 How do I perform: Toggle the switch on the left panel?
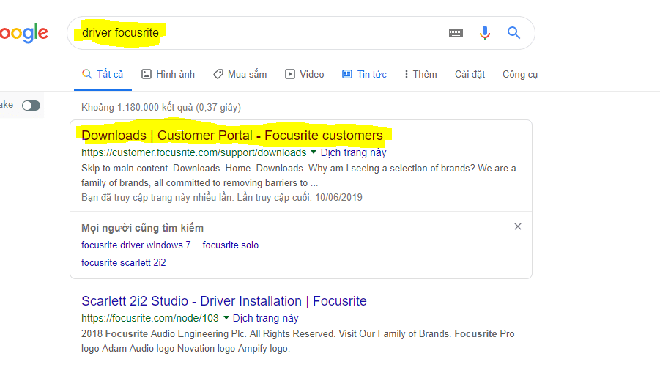31,106
